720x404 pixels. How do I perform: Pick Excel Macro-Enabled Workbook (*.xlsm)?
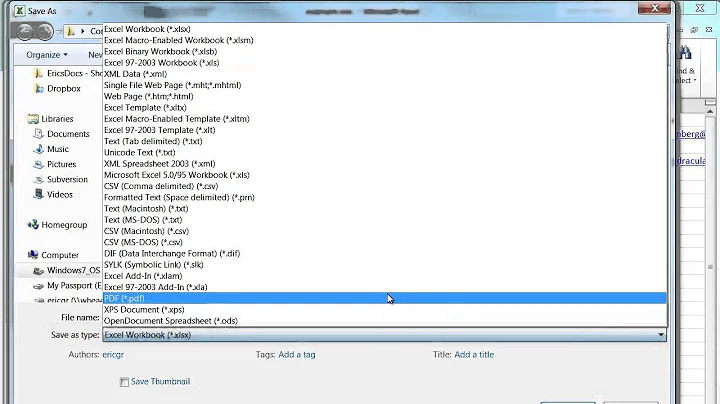click(385, 40)
